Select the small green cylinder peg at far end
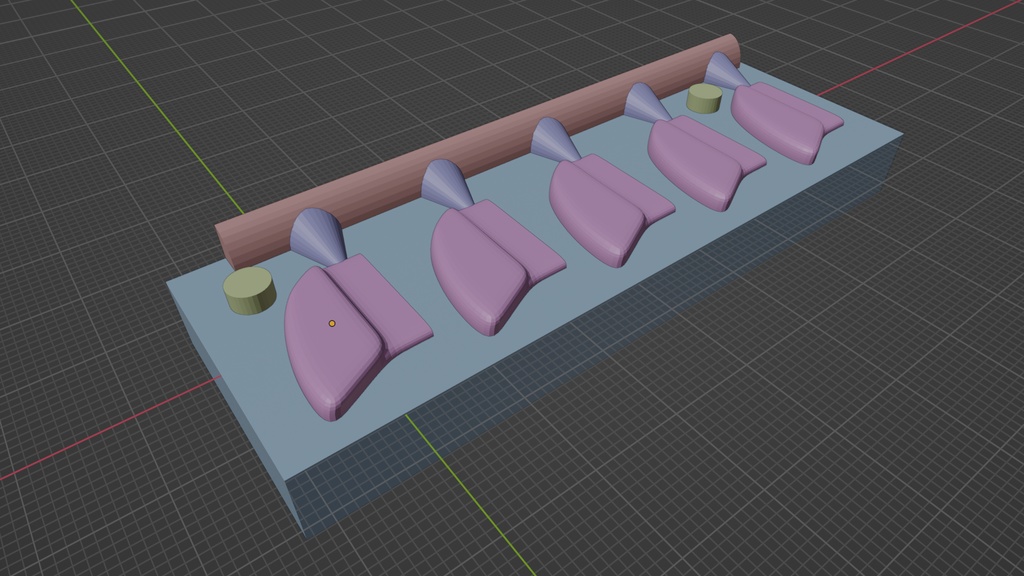The width and height of the screenshot is (1024, 576). click(x=705, y=98)
